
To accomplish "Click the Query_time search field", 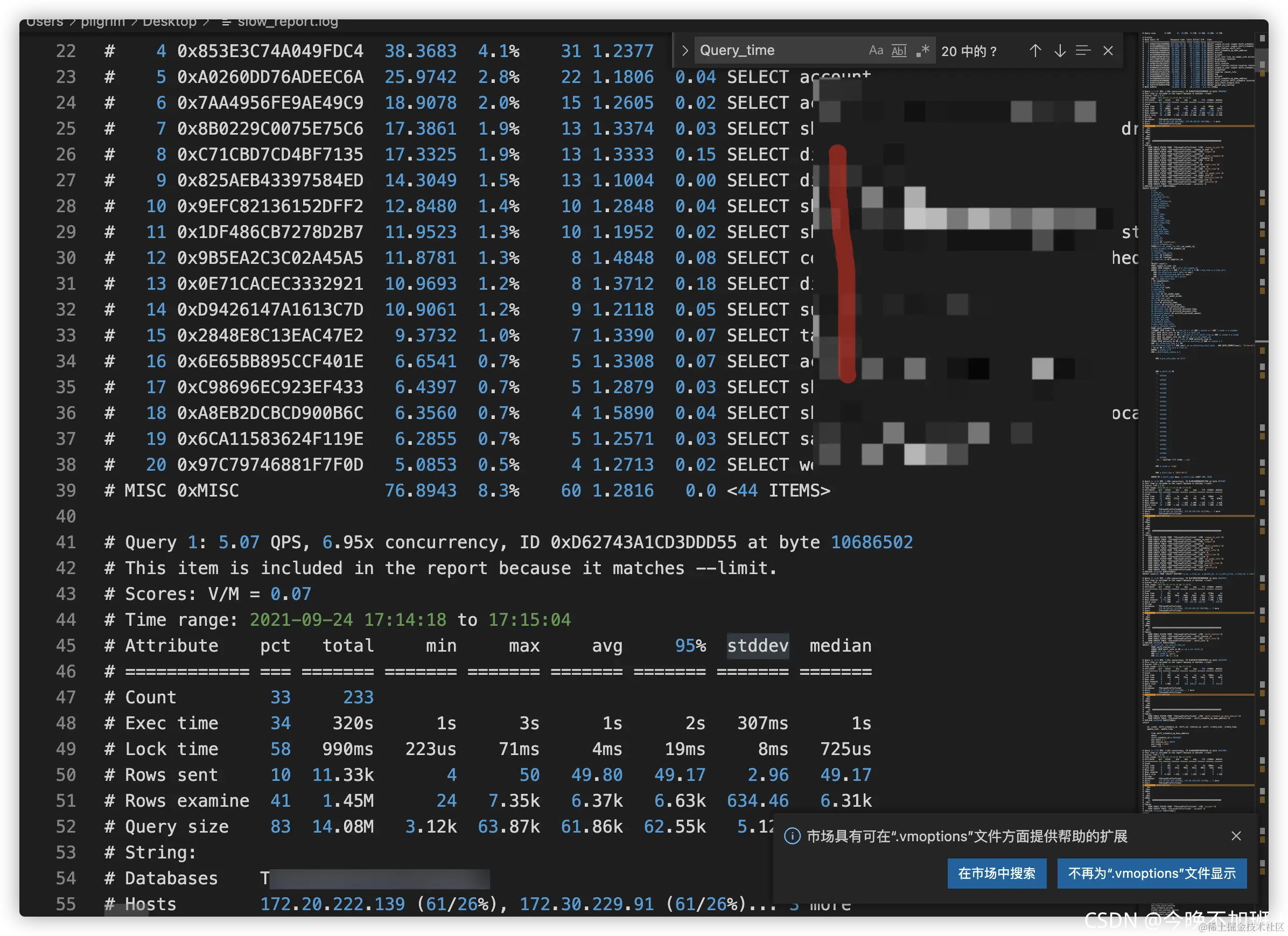I will tap(778, 51).
